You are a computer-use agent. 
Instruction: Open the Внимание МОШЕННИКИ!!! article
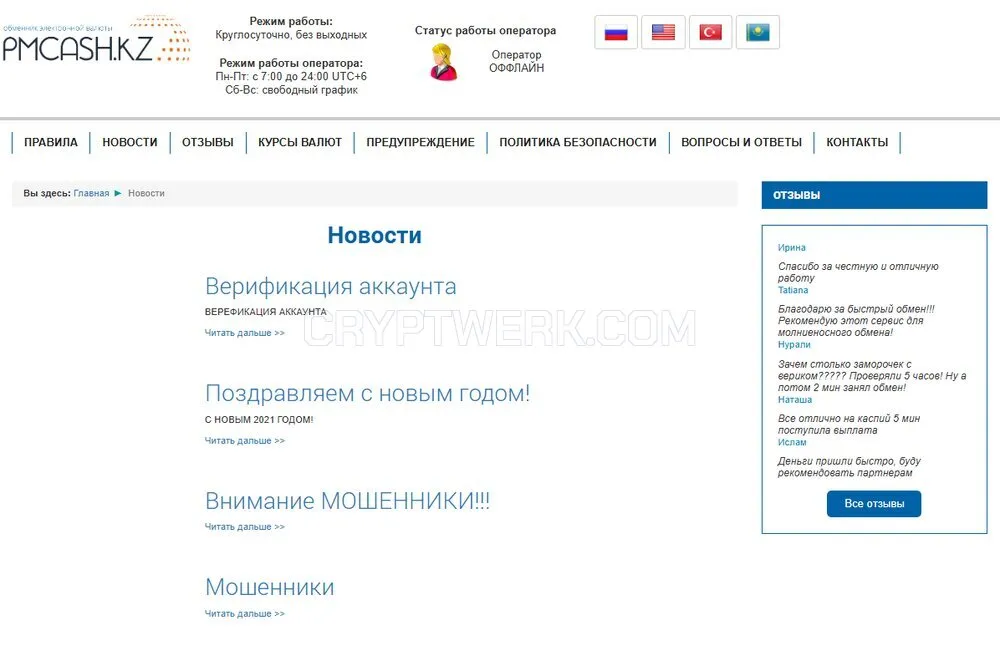tap(348, 500)
